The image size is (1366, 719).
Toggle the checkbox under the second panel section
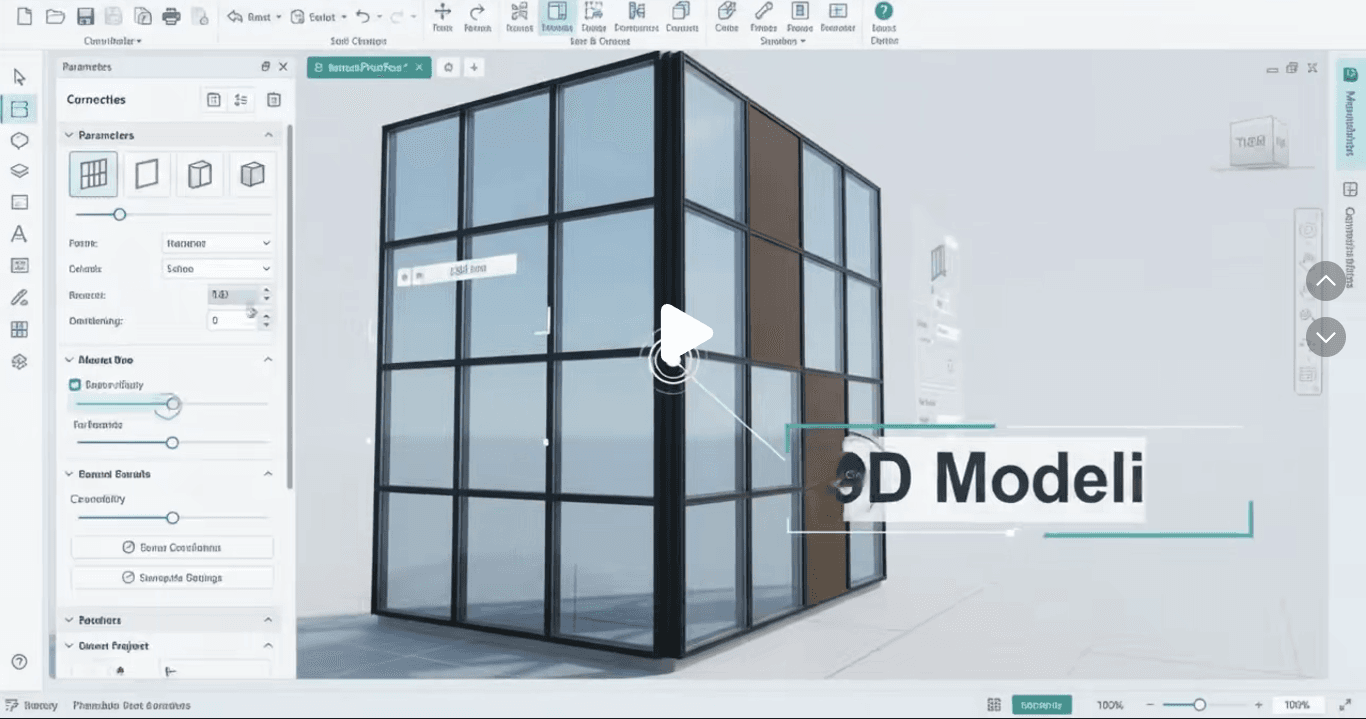click(x=74, y=384)
